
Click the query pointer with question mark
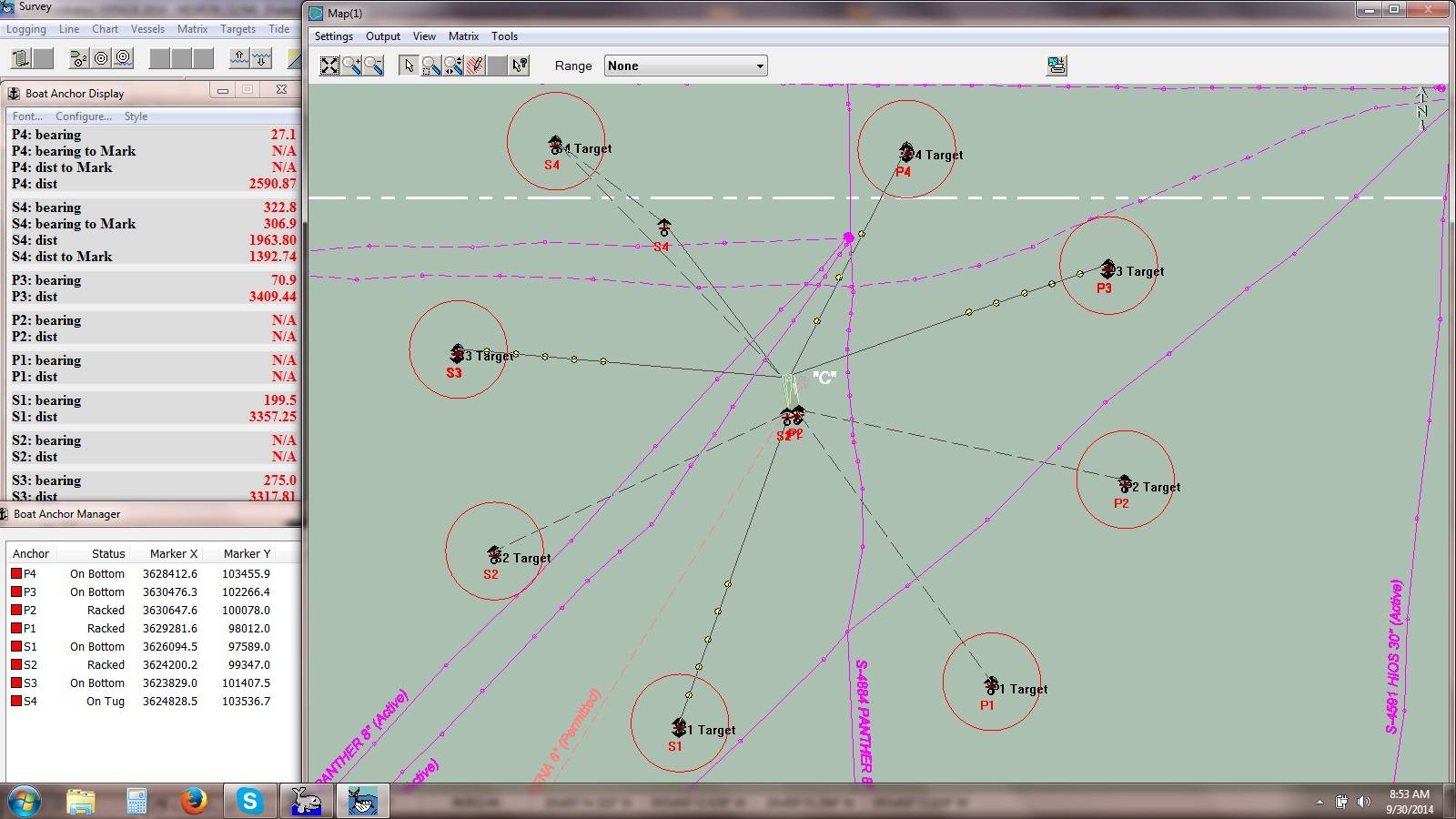coord(519,66)
